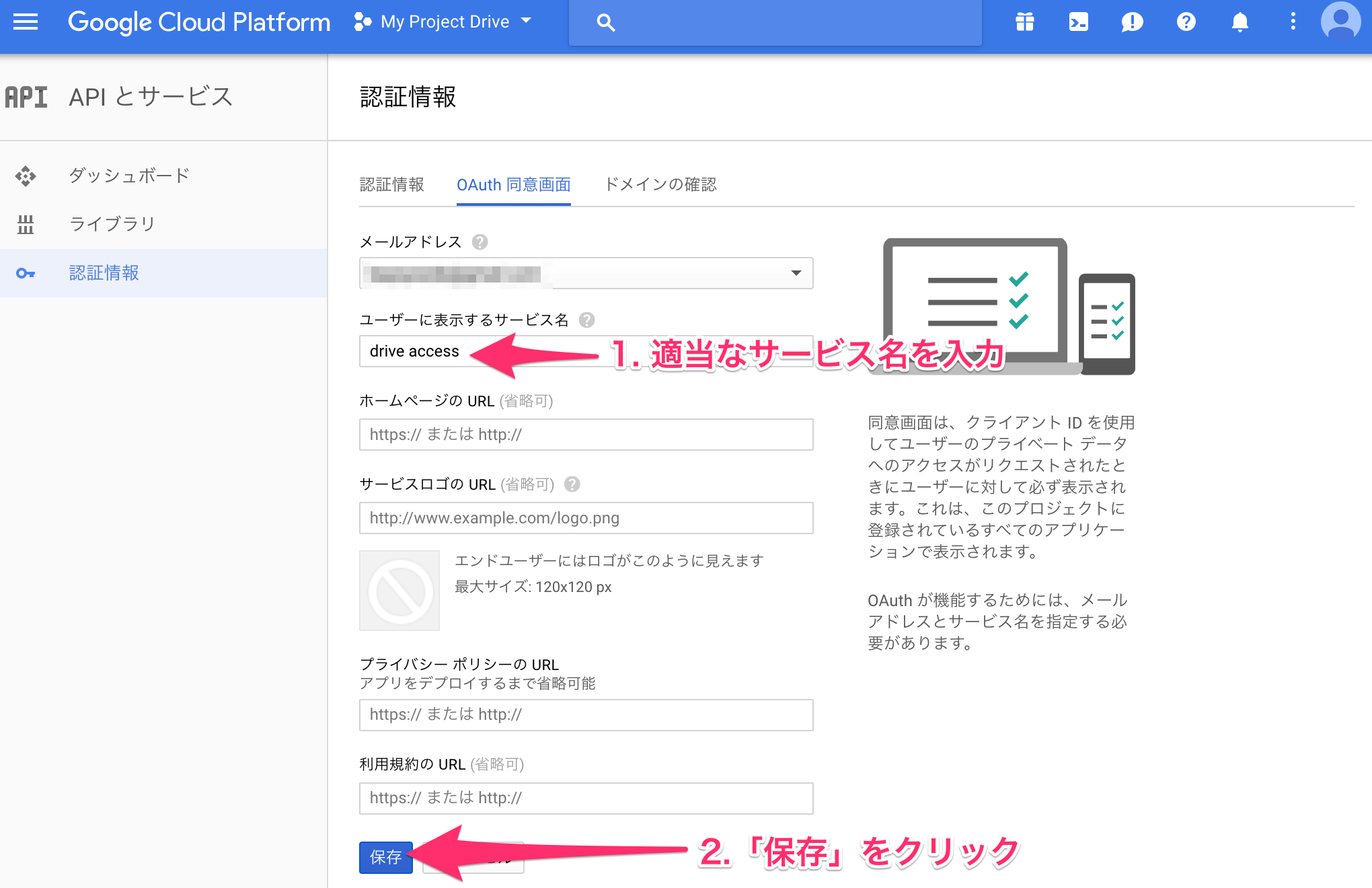Open the help question mark icon

coord(1186,22)
